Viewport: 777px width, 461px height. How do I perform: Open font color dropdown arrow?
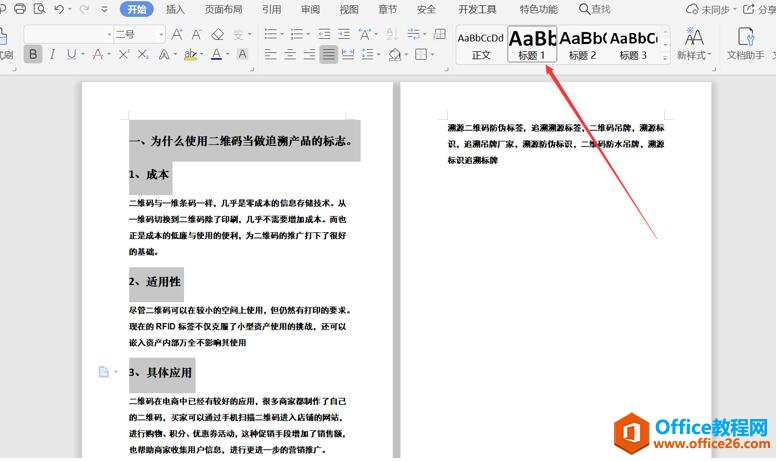[228, 54]
